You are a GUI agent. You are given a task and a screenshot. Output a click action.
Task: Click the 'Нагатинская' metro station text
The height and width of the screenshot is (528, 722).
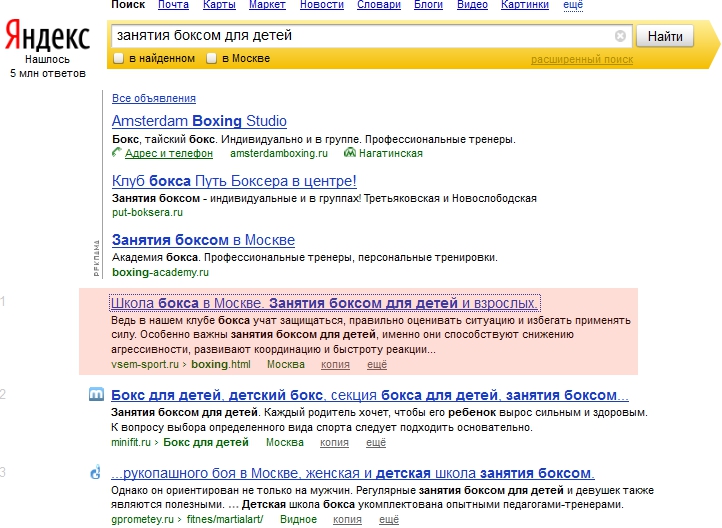pyautogui.click(x=390, y=153)
